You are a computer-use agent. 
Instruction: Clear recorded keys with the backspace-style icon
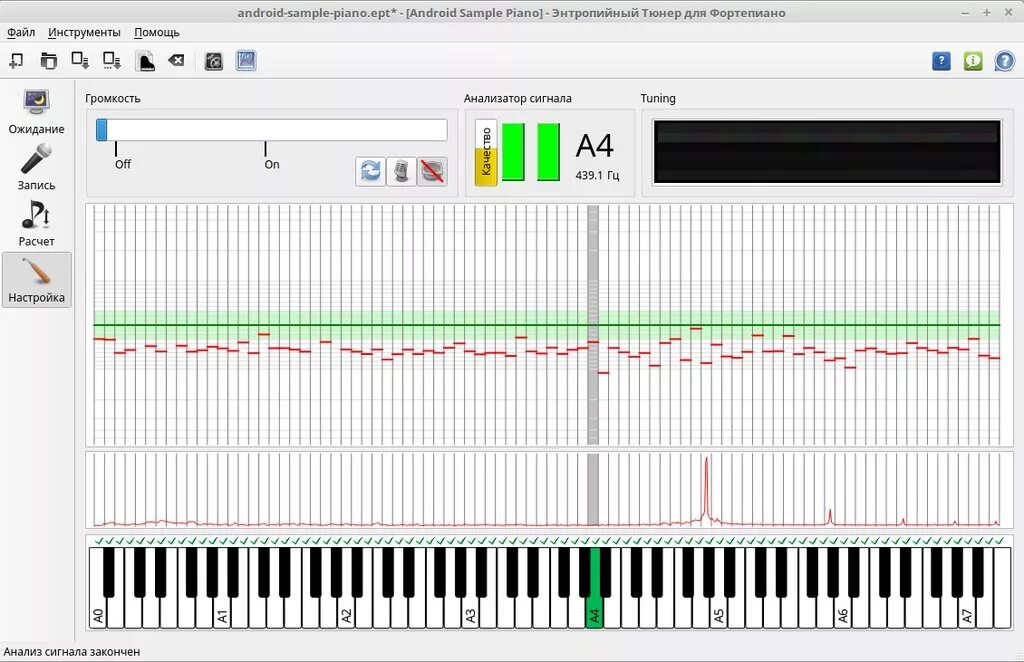176,61
